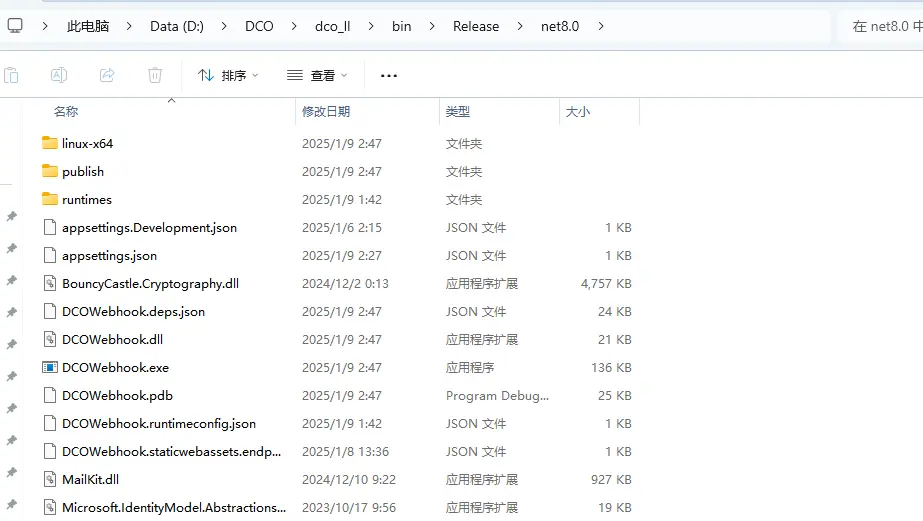Click the 2023/10/17 9:56 date cell
This screenshot has width=923, height=521.
click(348, 507)
